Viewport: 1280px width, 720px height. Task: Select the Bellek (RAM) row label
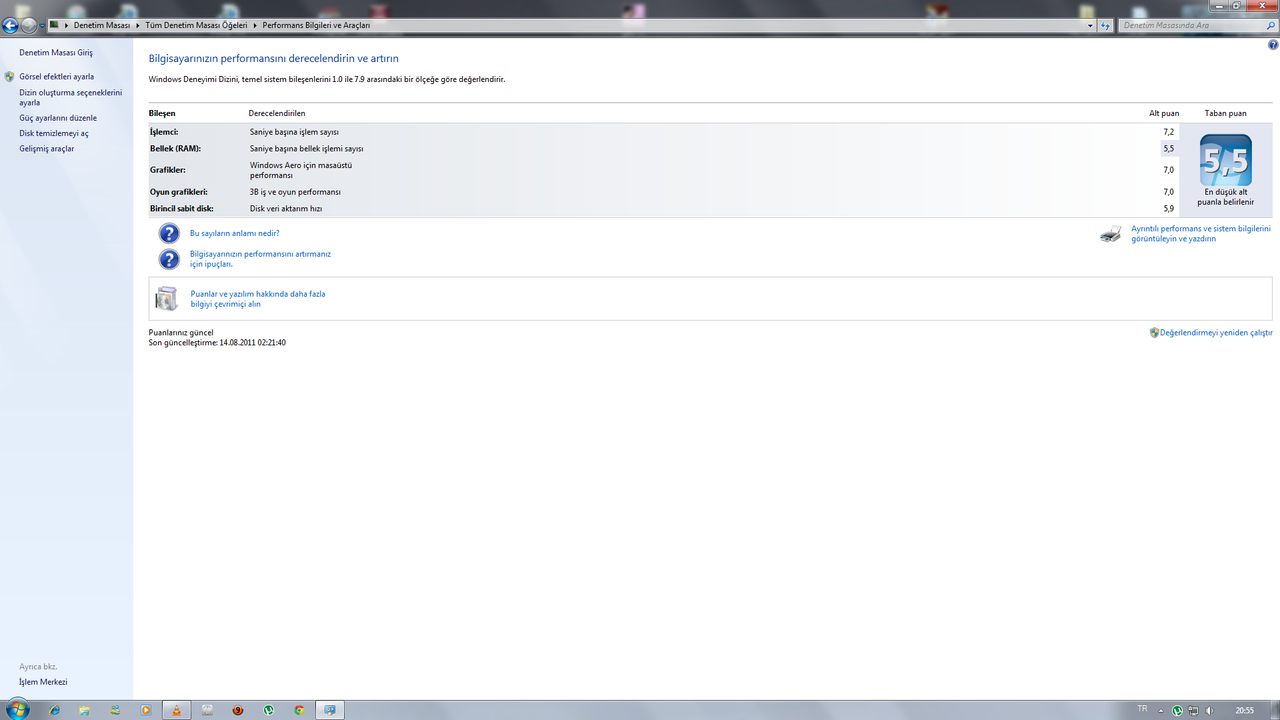tap(175, 148)
